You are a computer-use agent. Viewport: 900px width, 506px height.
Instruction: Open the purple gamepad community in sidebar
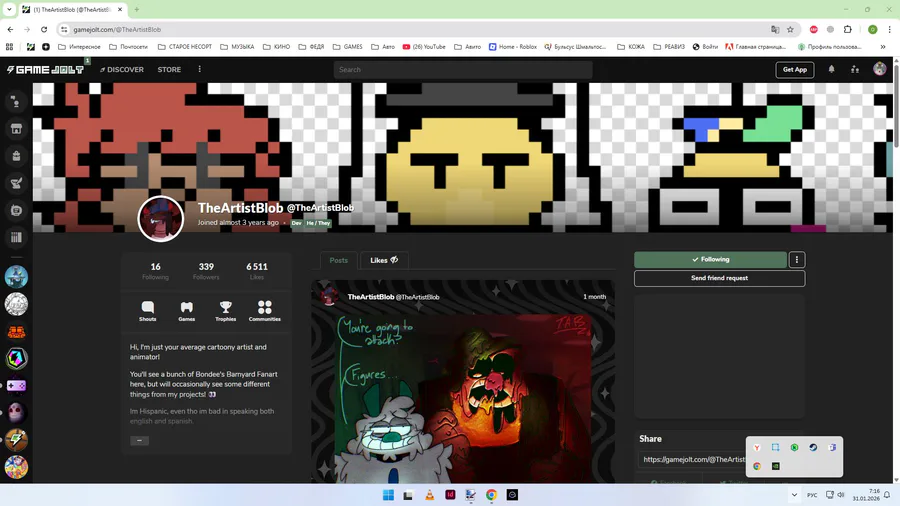(x=16, y=386)
